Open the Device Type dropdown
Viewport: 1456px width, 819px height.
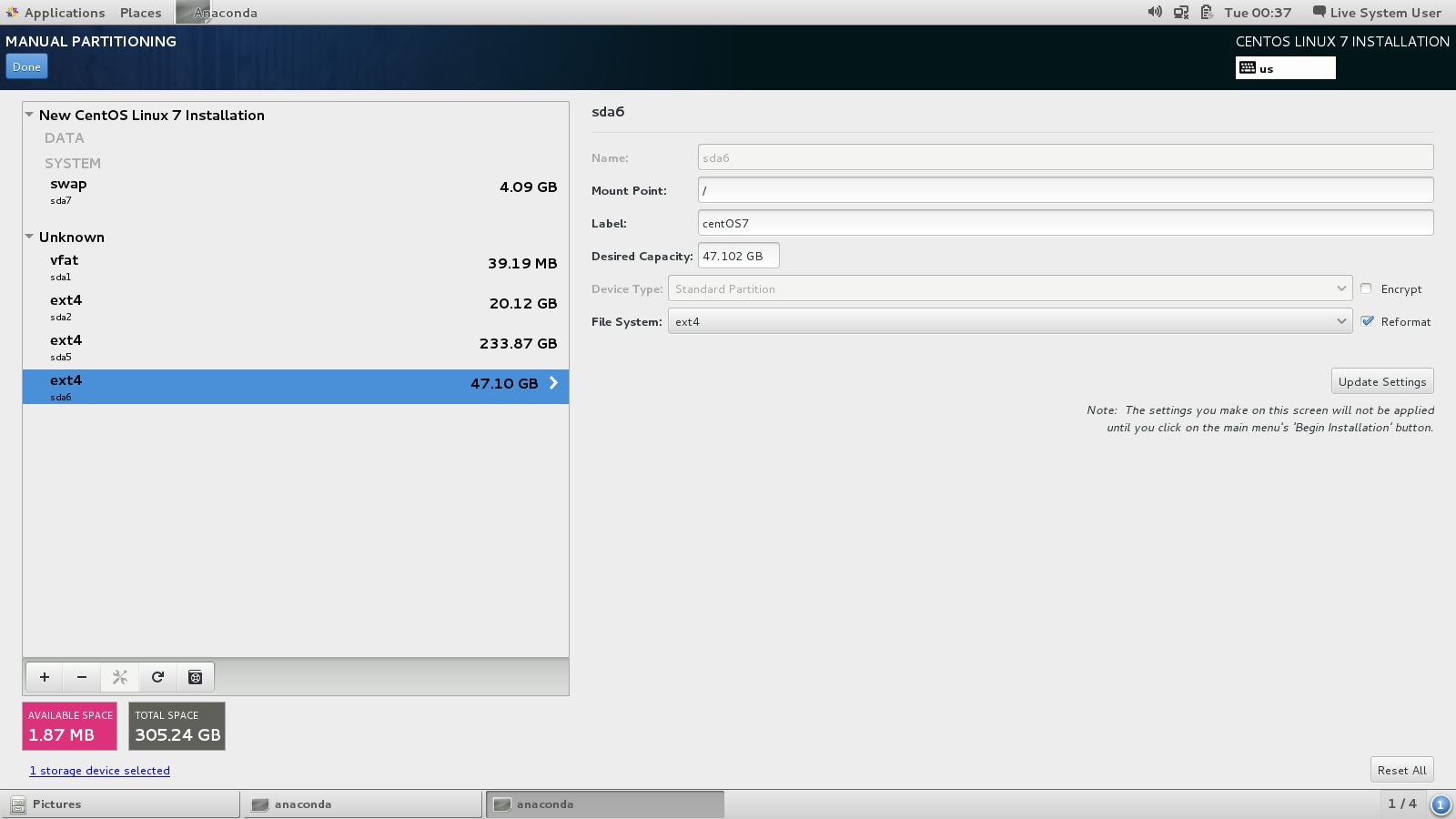pos(1010,288)
